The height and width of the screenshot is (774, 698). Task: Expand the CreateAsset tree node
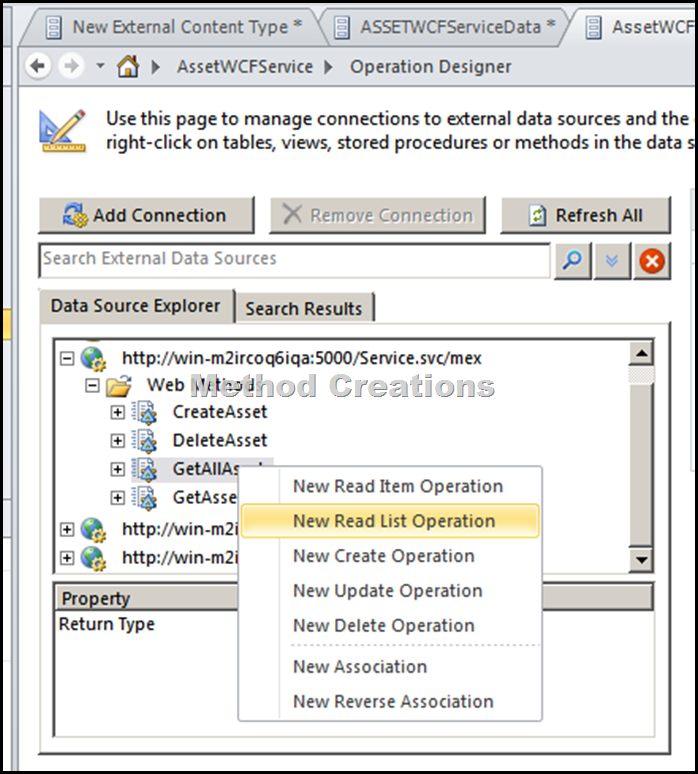pos(118,412)
